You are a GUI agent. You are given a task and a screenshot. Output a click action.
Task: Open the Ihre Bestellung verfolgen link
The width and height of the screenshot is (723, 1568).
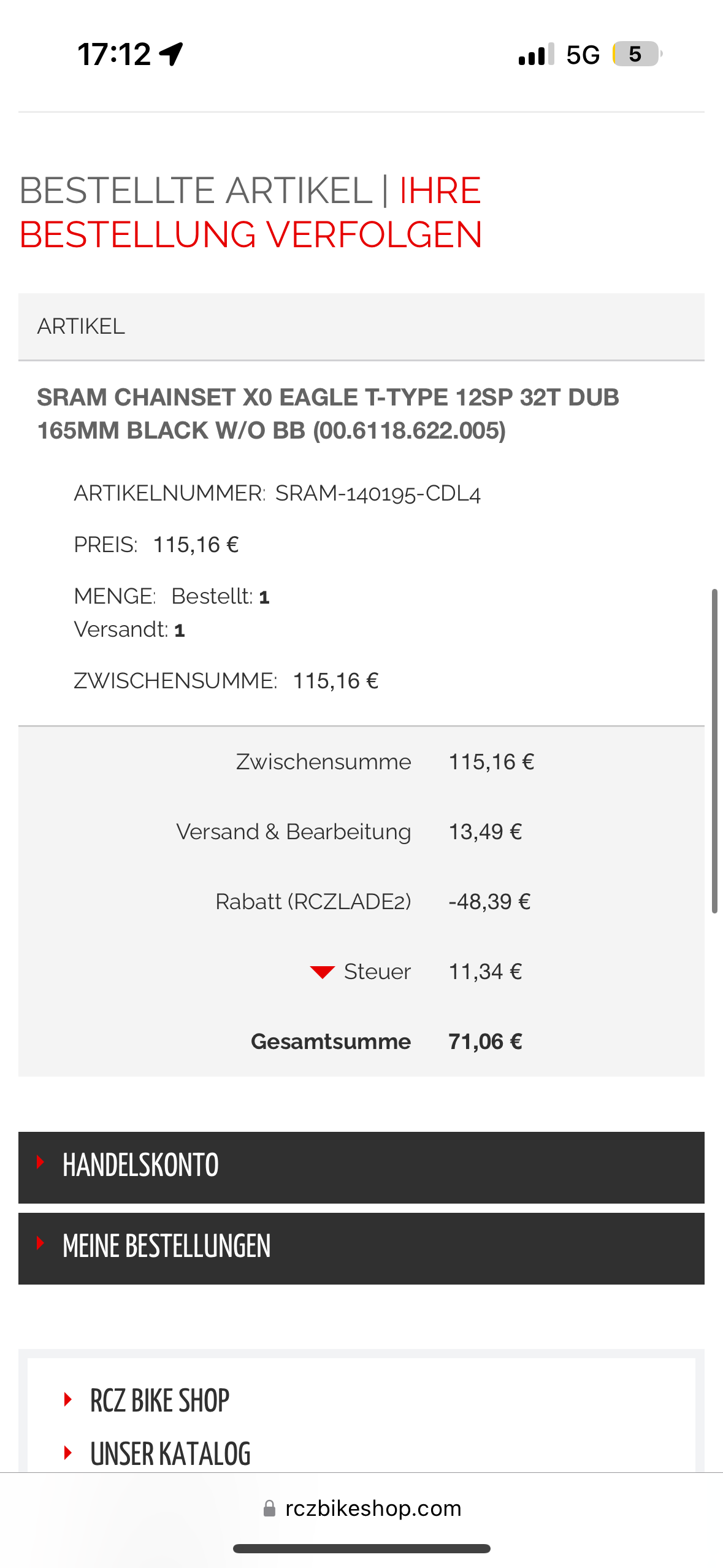pos(250,234)
